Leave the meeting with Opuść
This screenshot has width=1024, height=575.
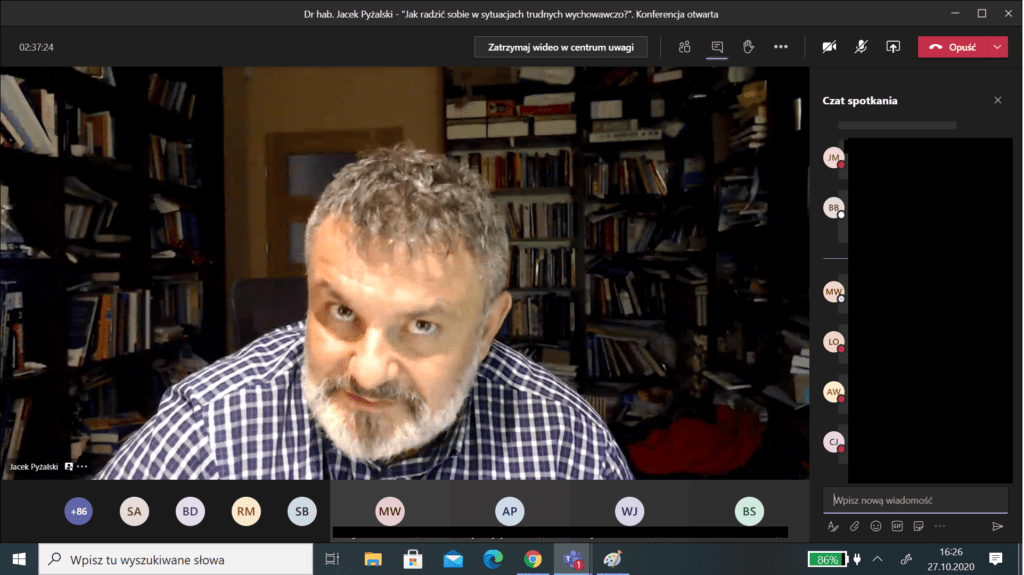pos(951,47)
